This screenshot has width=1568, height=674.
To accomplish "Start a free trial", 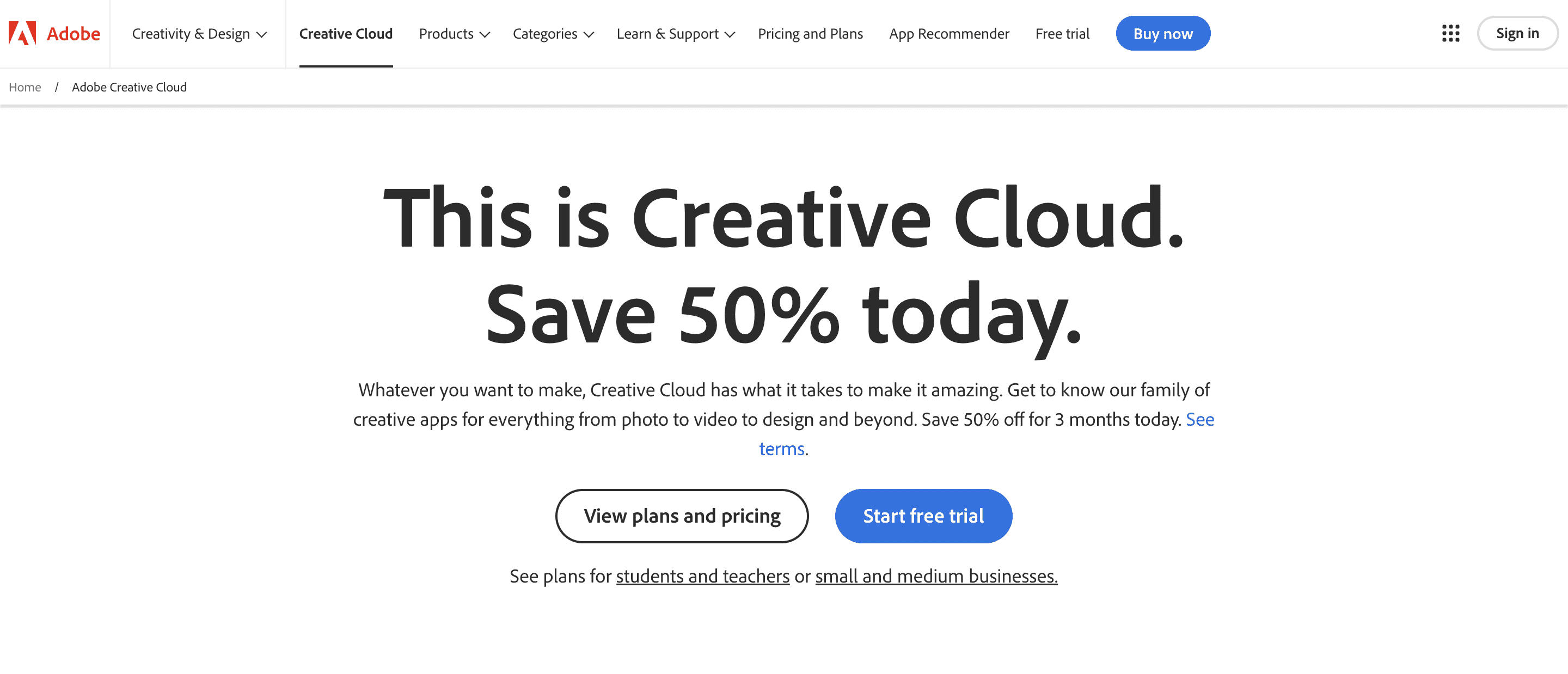I will point(923,516).
